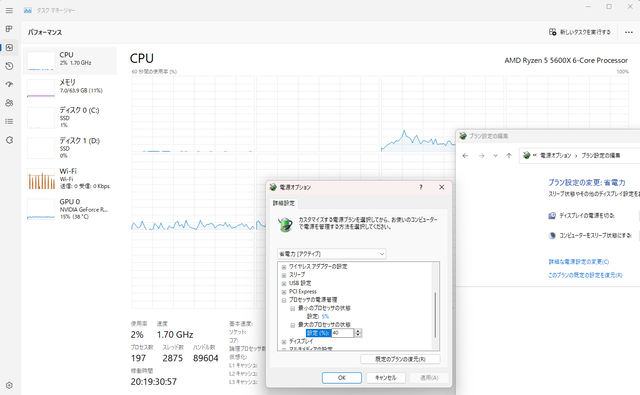
Task: Click 適用(A) button in 電源オプション dialog
Action: 429,378
